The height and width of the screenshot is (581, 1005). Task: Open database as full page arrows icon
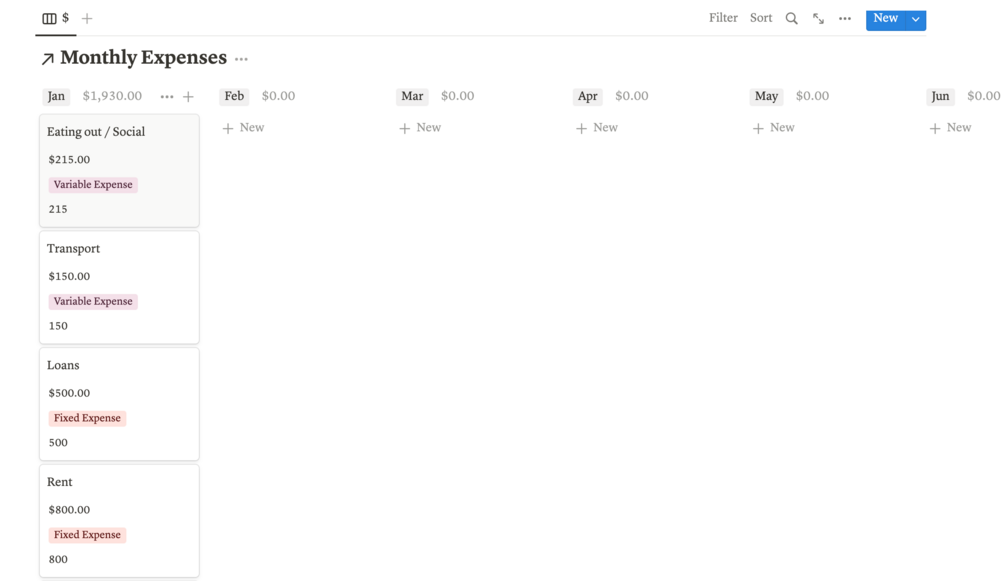click(818, 19)
